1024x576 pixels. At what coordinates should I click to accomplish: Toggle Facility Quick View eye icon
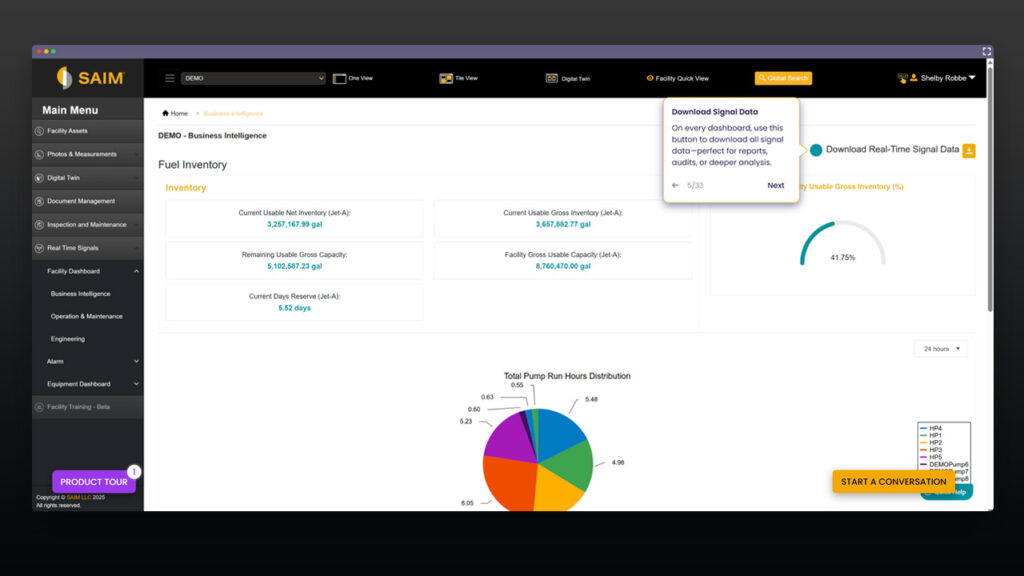click(x=650, y=78)
